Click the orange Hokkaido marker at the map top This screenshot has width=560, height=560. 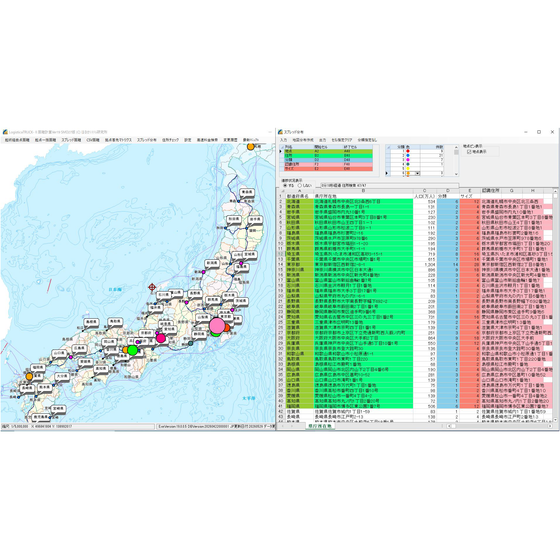(x=251, y=146)
